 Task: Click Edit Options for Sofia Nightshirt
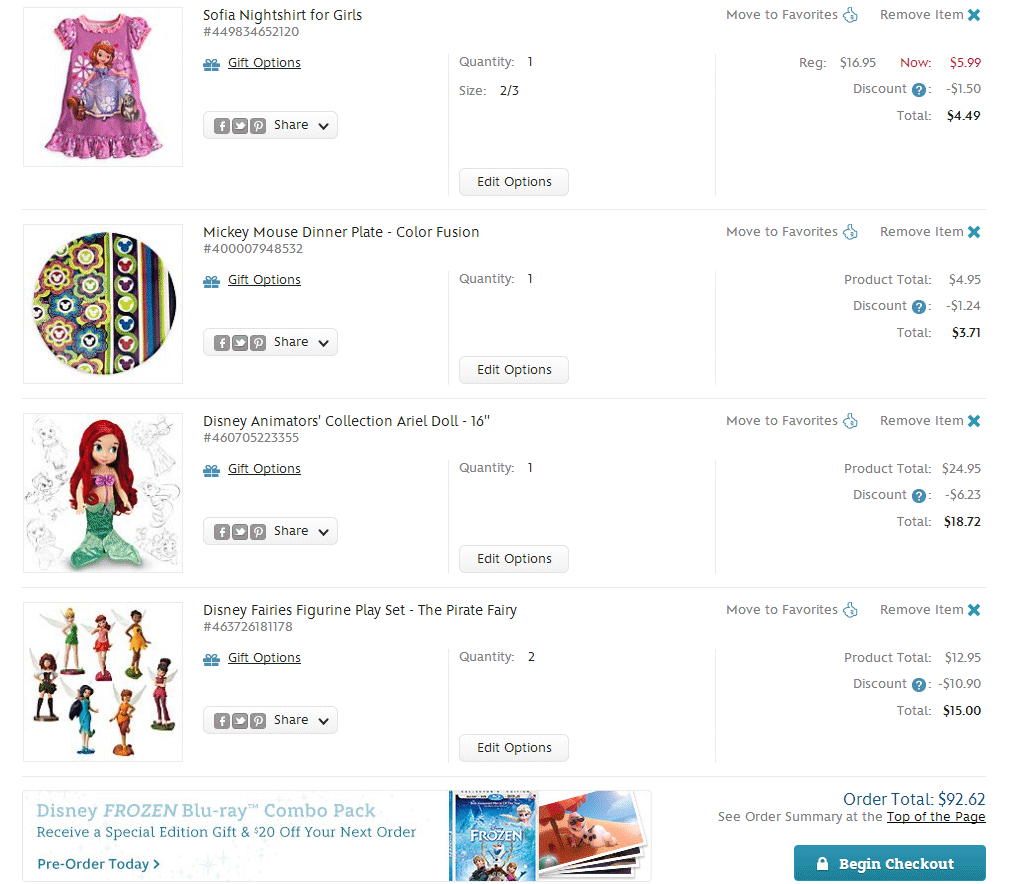click(514, 182)
